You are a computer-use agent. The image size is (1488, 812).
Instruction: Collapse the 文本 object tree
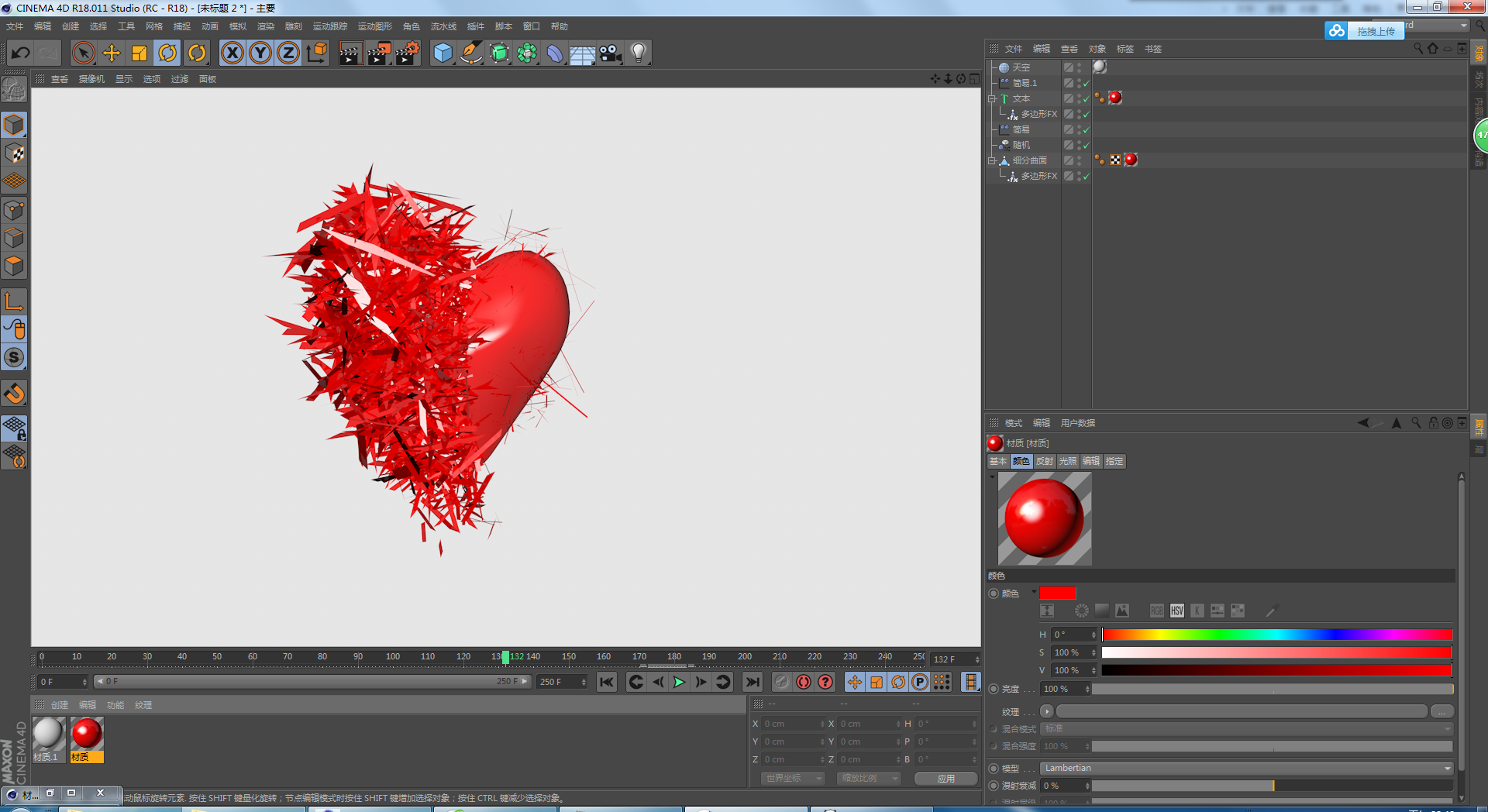coord(992,99)
